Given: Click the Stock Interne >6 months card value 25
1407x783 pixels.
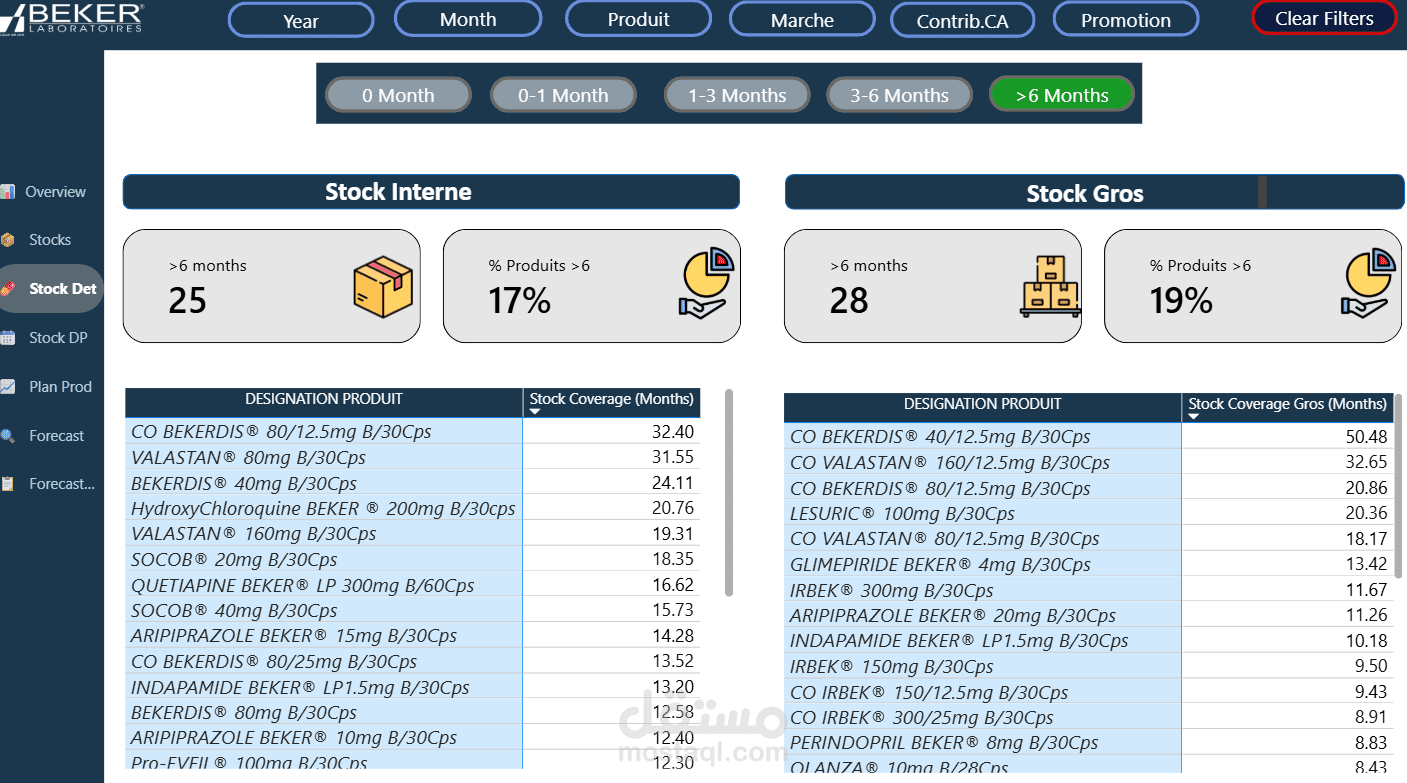Looking at the screenshot, I should [187, 301].
